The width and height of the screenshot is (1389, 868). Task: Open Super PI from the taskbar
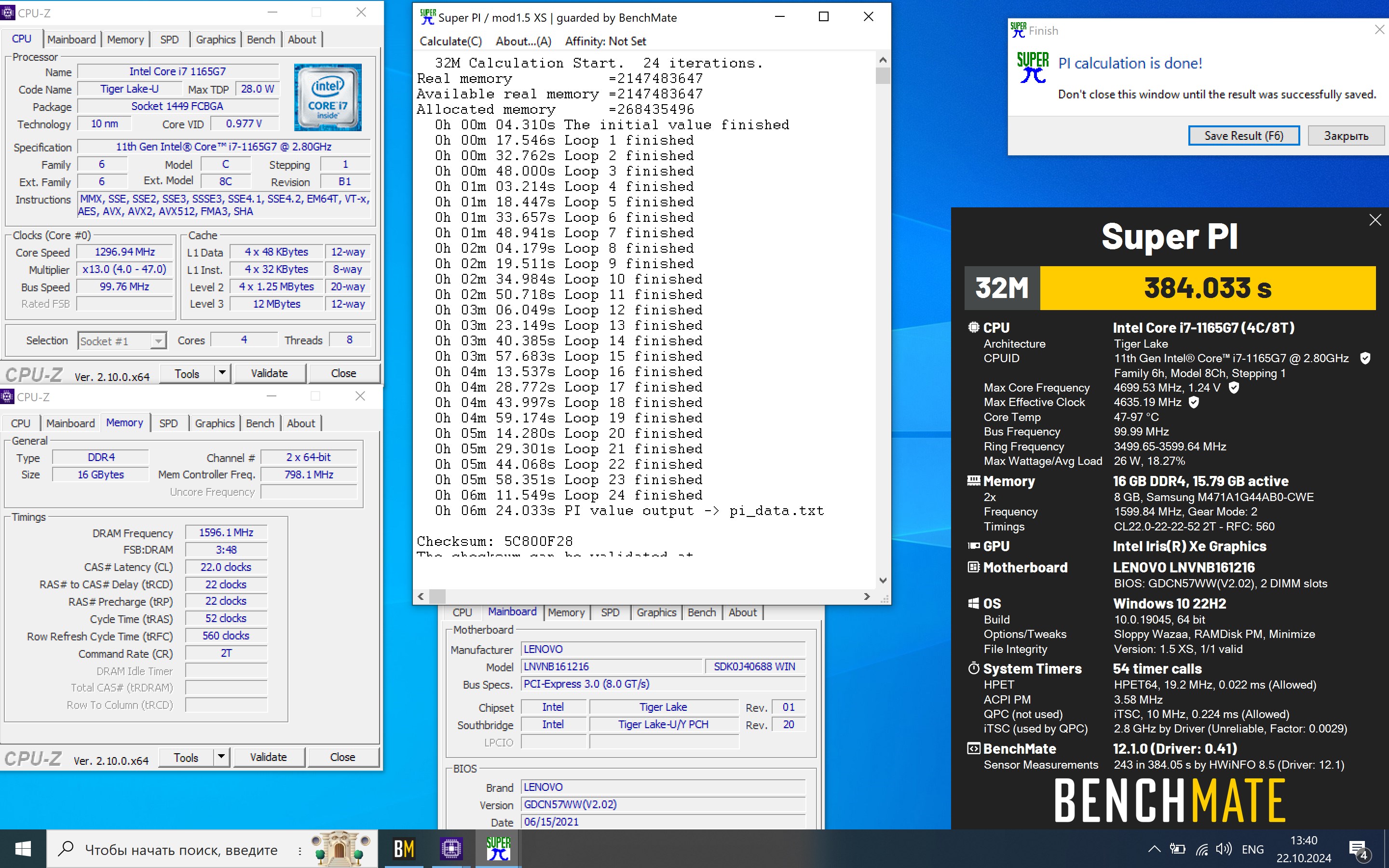coord(498,849)
